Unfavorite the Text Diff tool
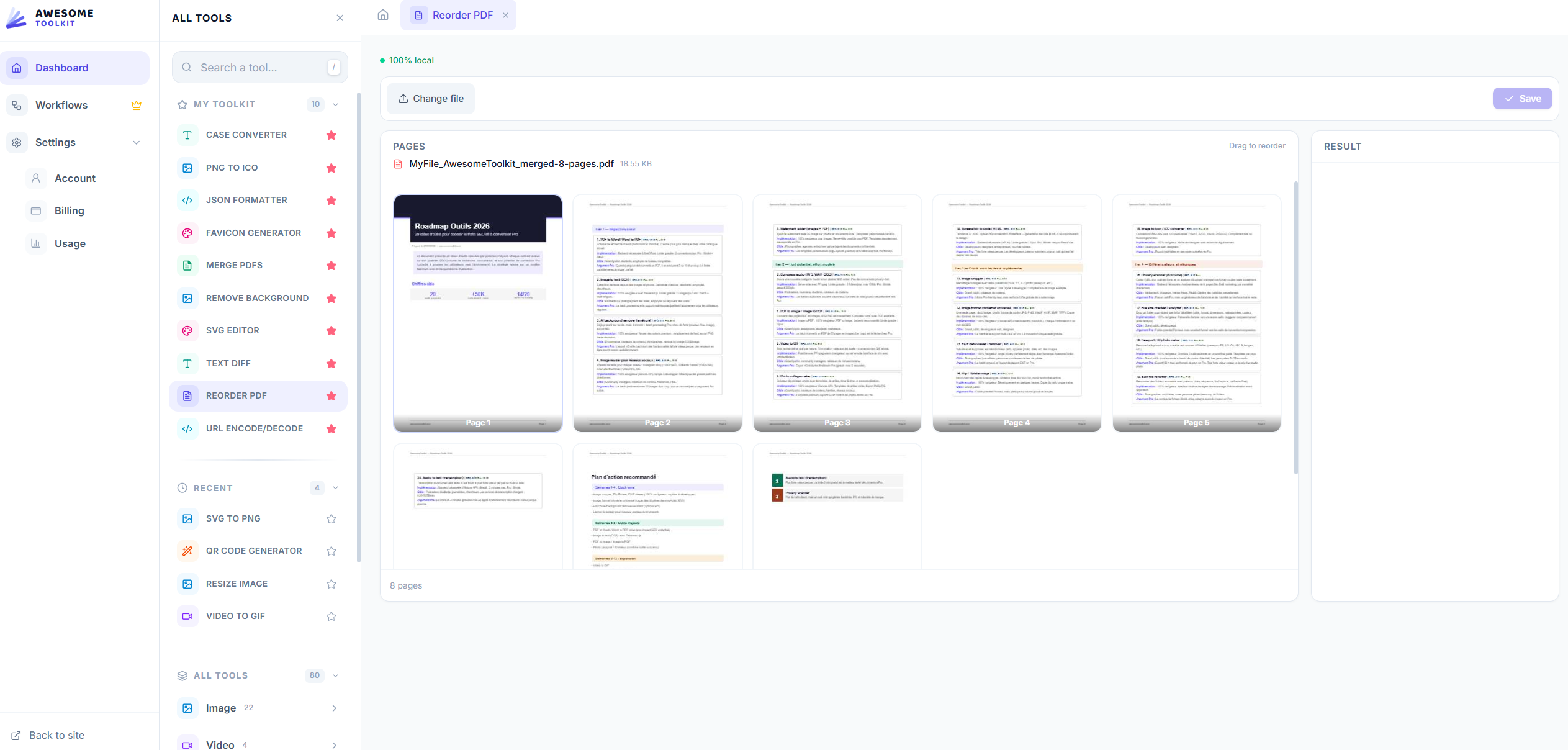 click(x=331, y=363)
